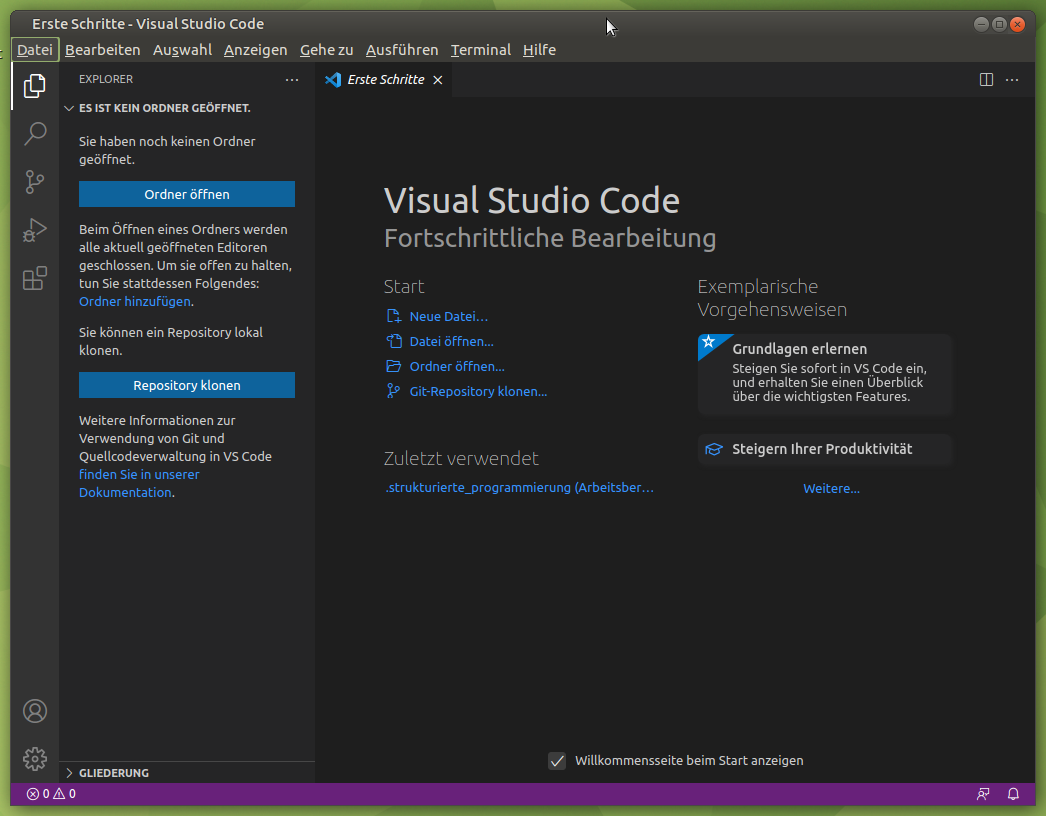Click the blue Ordner öffnen button

point(187,194)
